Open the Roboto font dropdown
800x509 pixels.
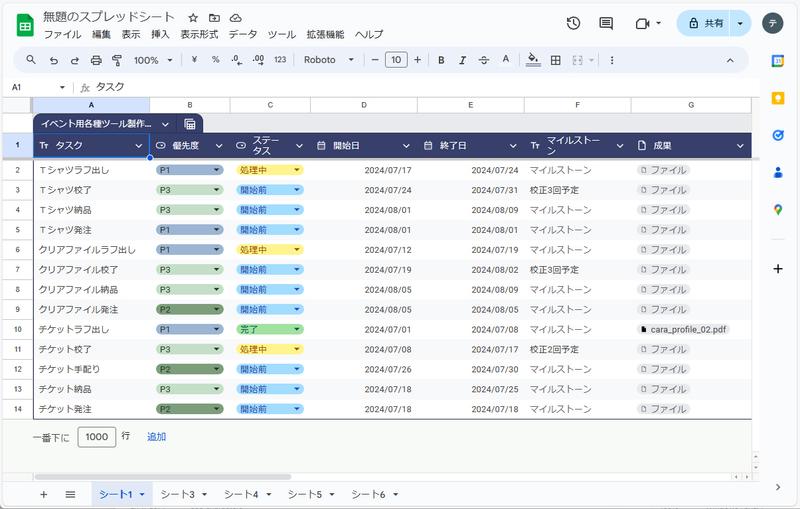pyautogui.click(x=329, y=60)
